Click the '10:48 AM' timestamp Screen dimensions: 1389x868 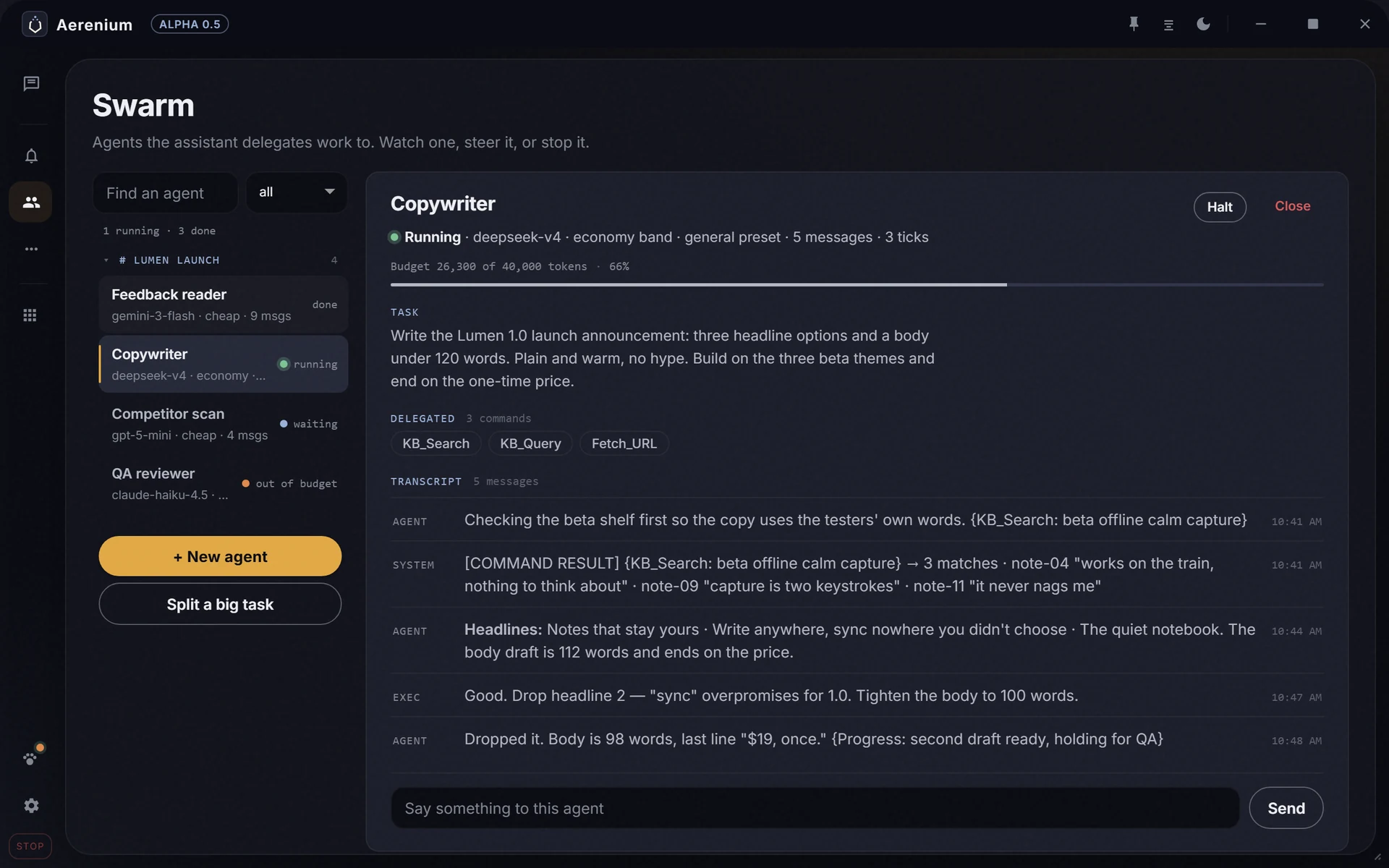[1296, 741]
